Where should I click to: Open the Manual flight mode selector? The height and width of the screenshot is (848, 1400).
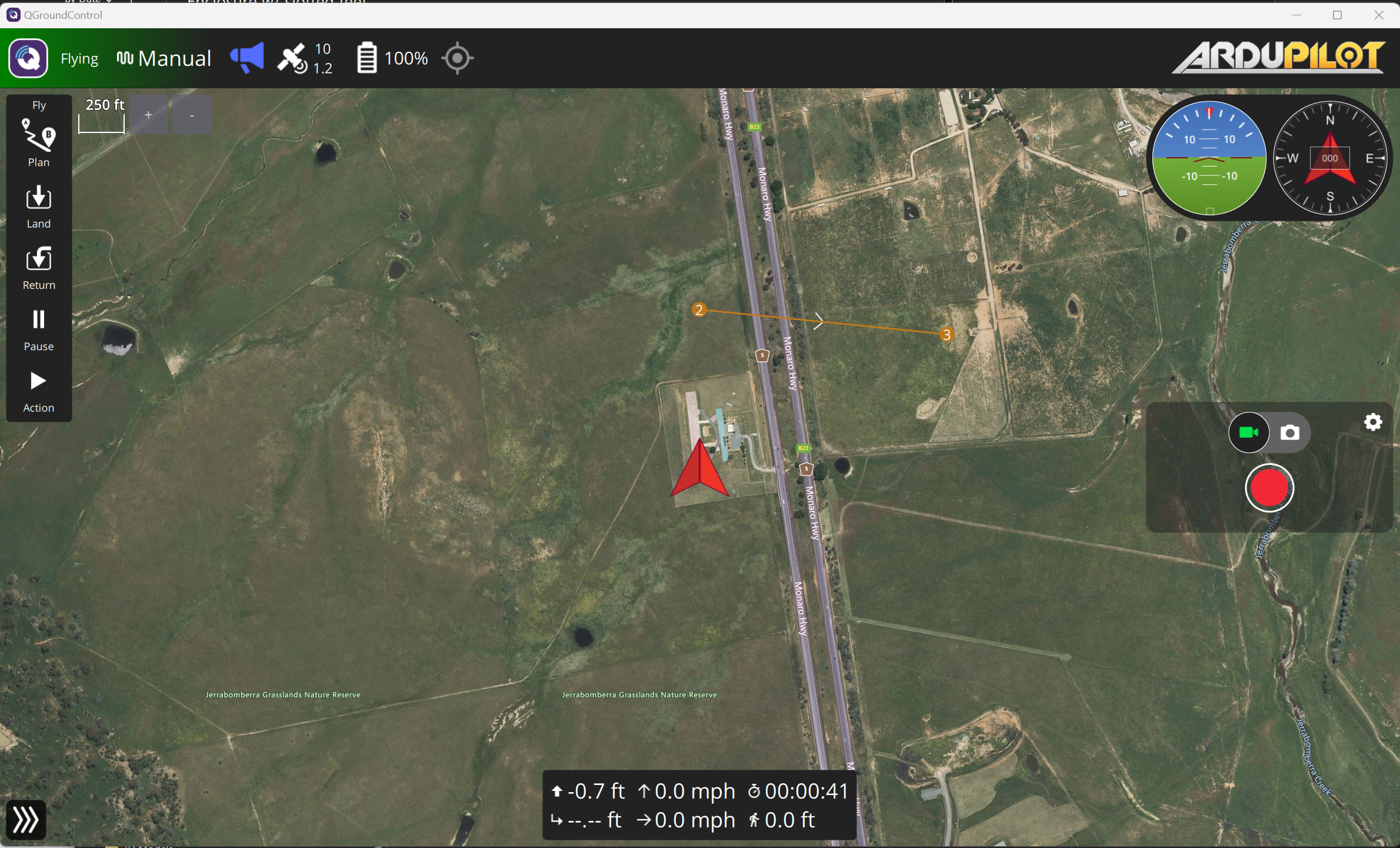164,58
